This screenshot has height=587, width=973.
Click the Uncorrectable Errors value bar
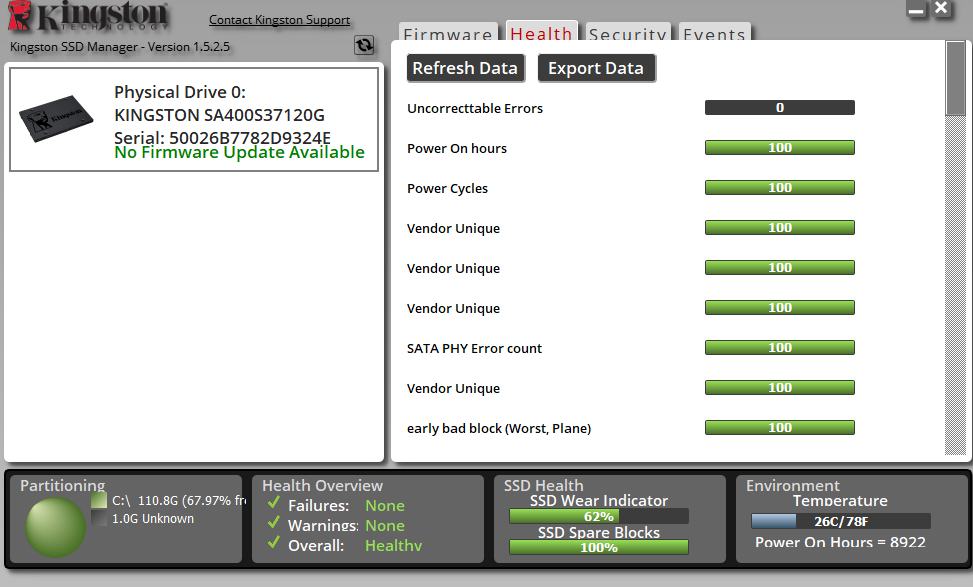point(780,108)
